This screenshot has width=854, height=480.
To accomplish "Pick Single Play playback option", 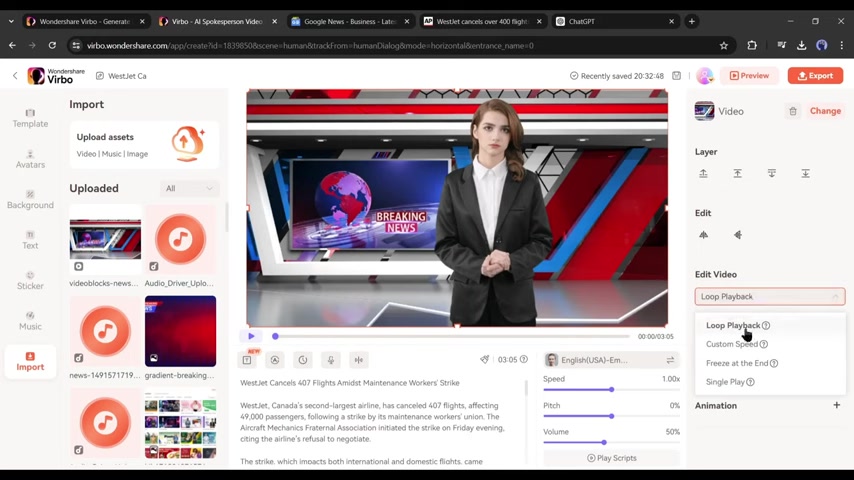I will tap(725, 382).
